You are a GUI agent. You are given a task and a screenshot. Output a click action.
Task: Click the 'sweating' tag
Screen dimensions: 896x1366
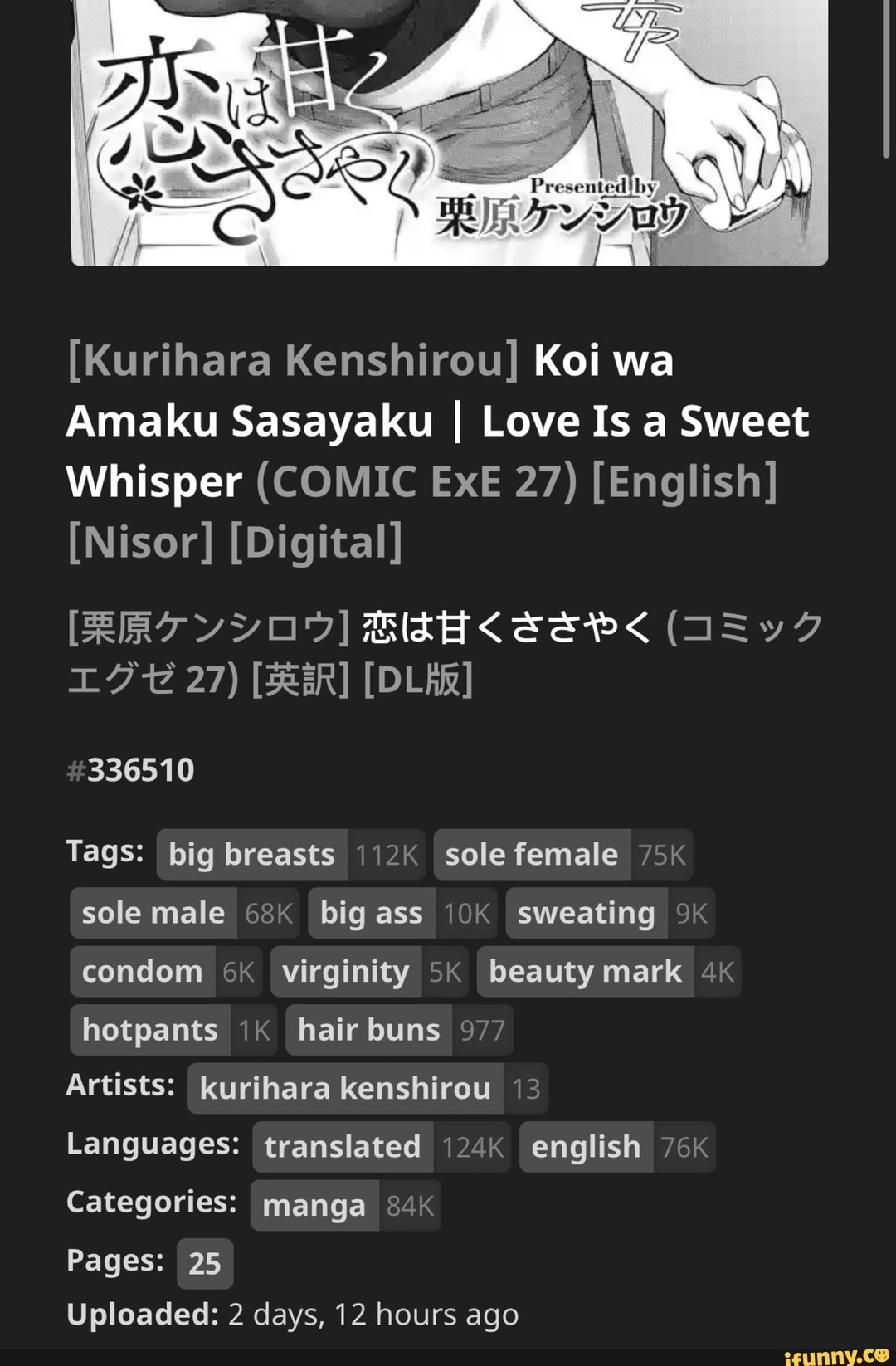pyautogui.click(x=586, y=913)
